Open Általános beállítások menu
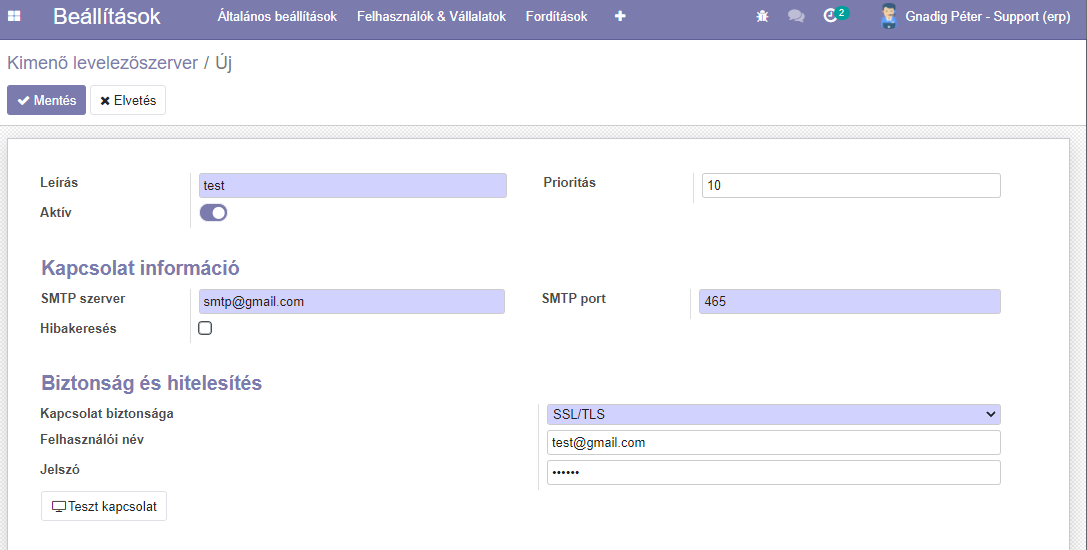 tap(277, 16)
